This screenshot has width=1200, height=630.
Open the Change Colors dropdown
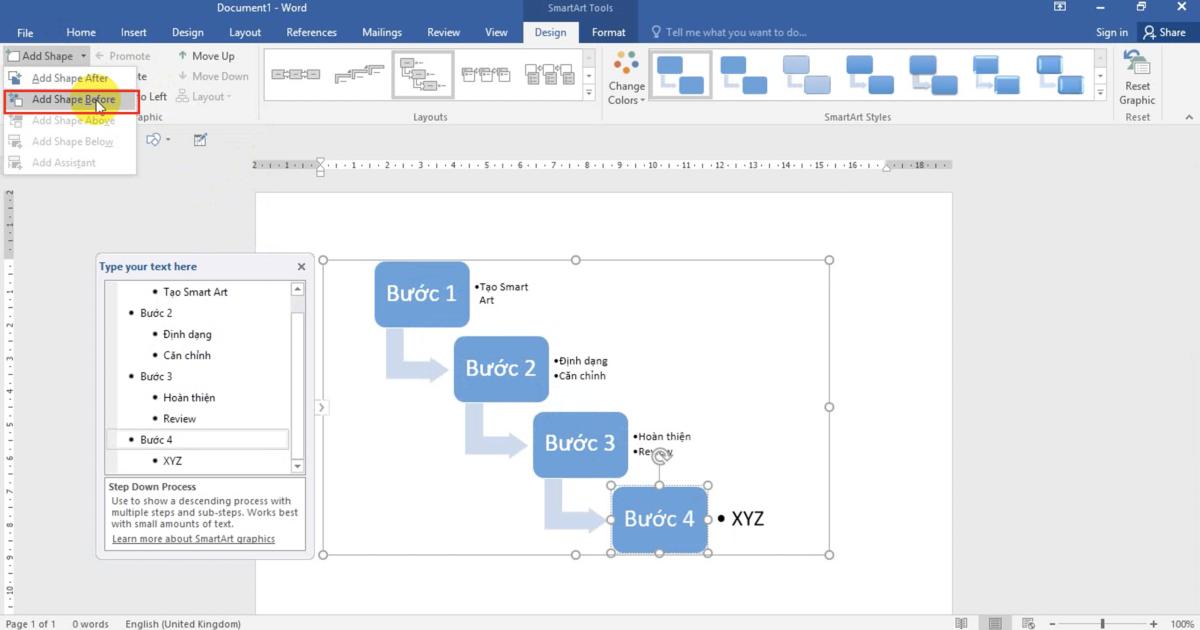point(626,78)
